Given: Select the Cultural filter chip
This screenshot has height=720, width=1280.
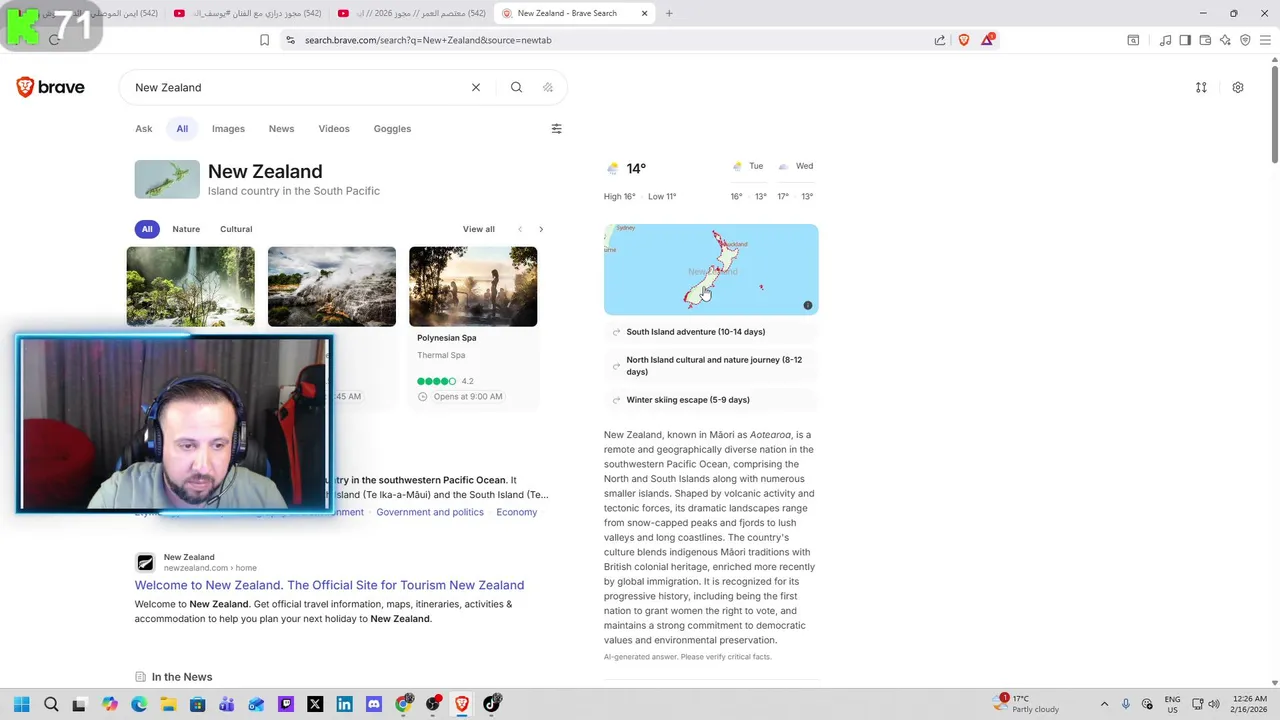Looking at the screenshot, I should point(236,229).
